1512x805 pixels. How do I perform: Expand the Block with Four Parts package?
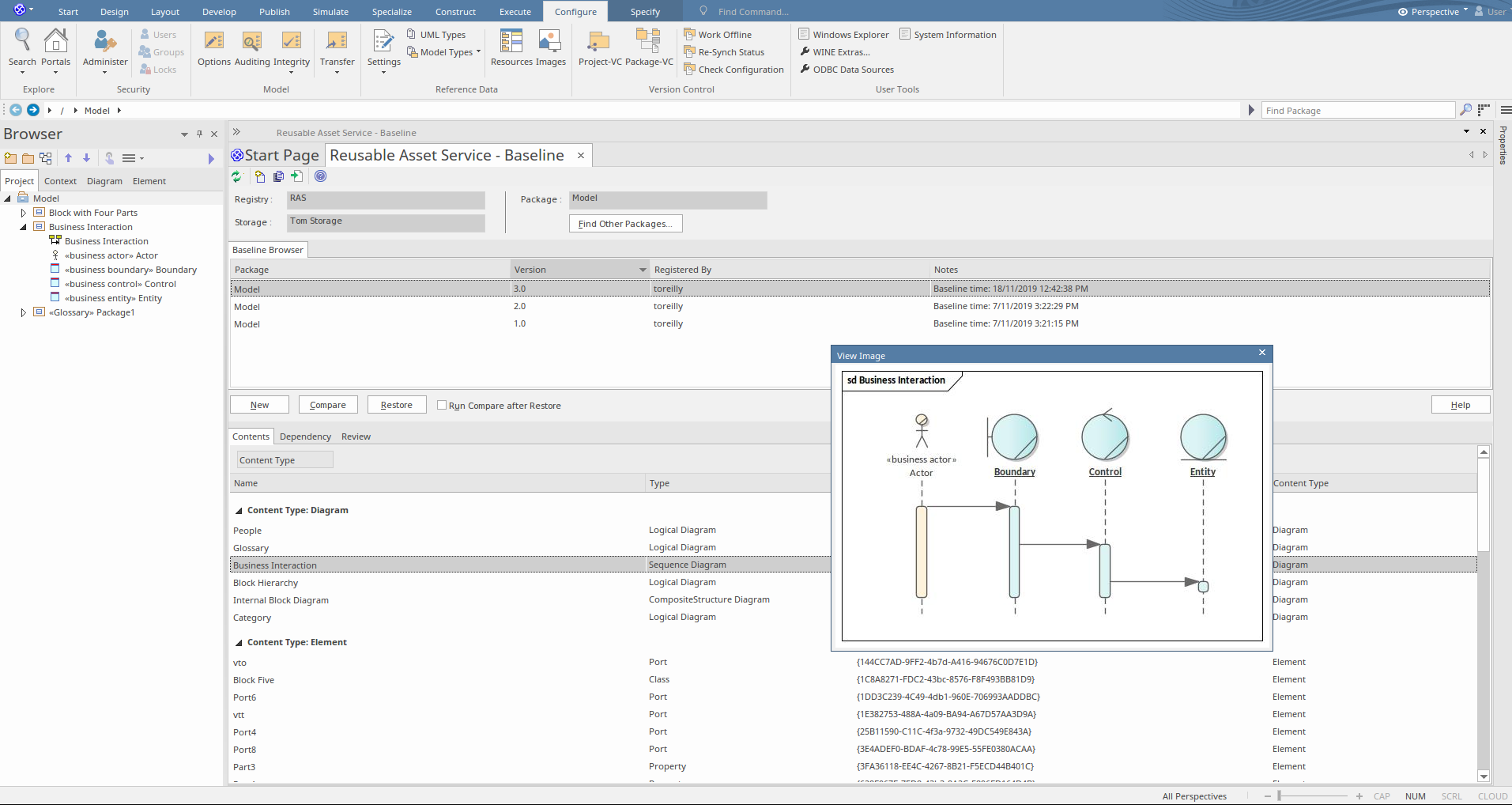(23, 213)
